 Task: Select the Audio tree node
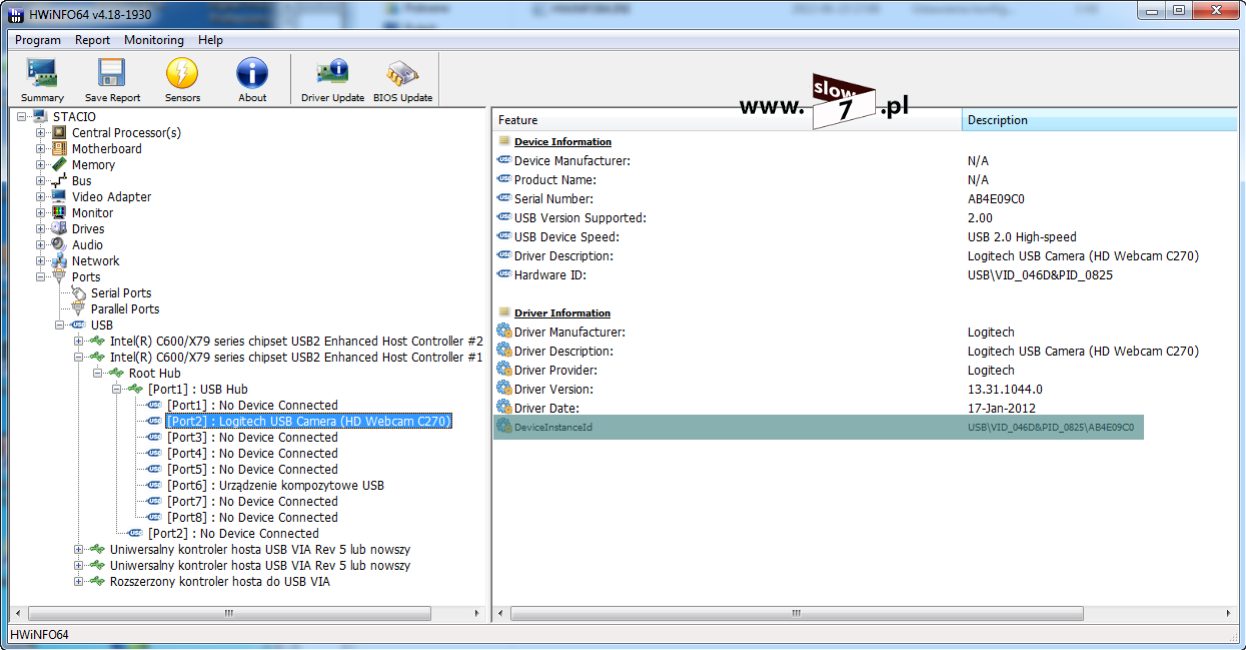click(87, 245)
